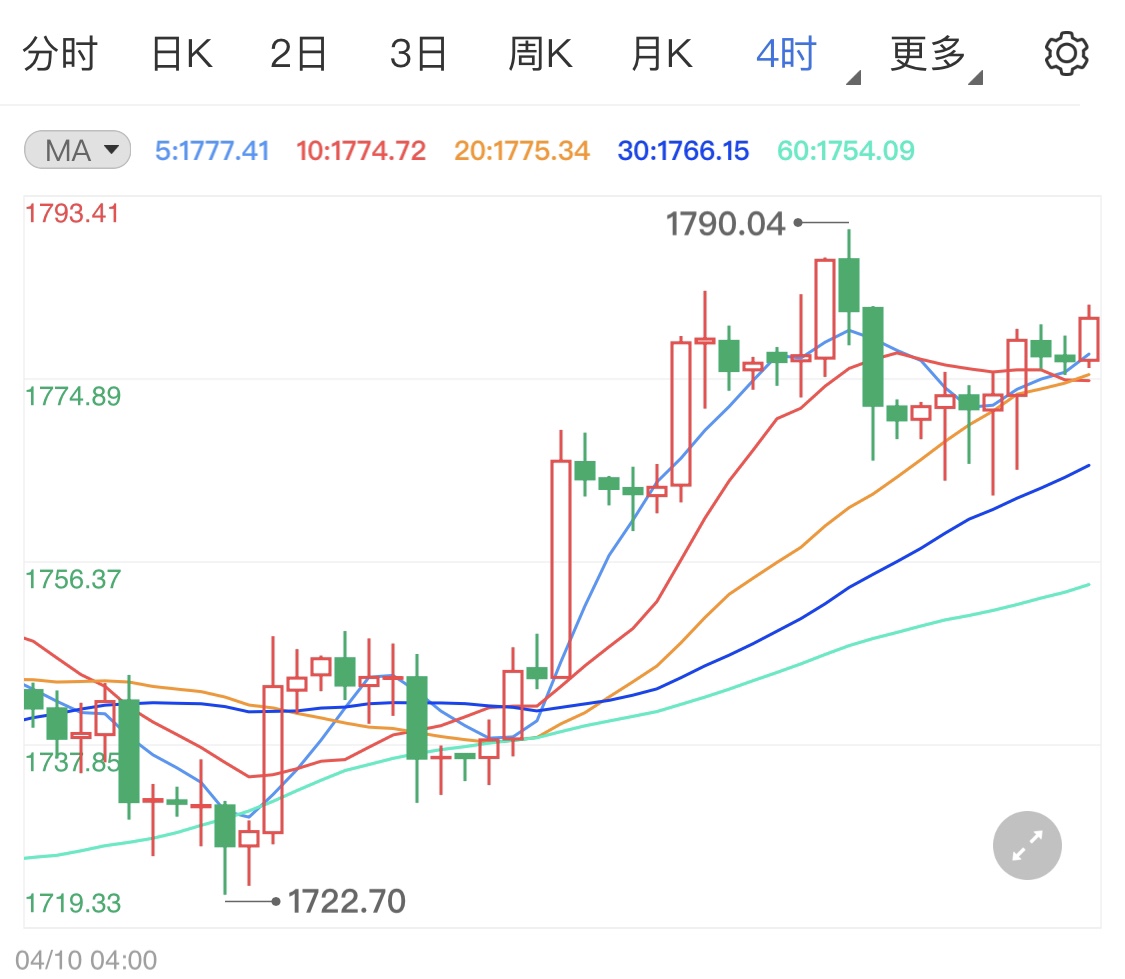Click the high price label 1790.04
The image size is (1125, 979).
click(x=725, y=224)
